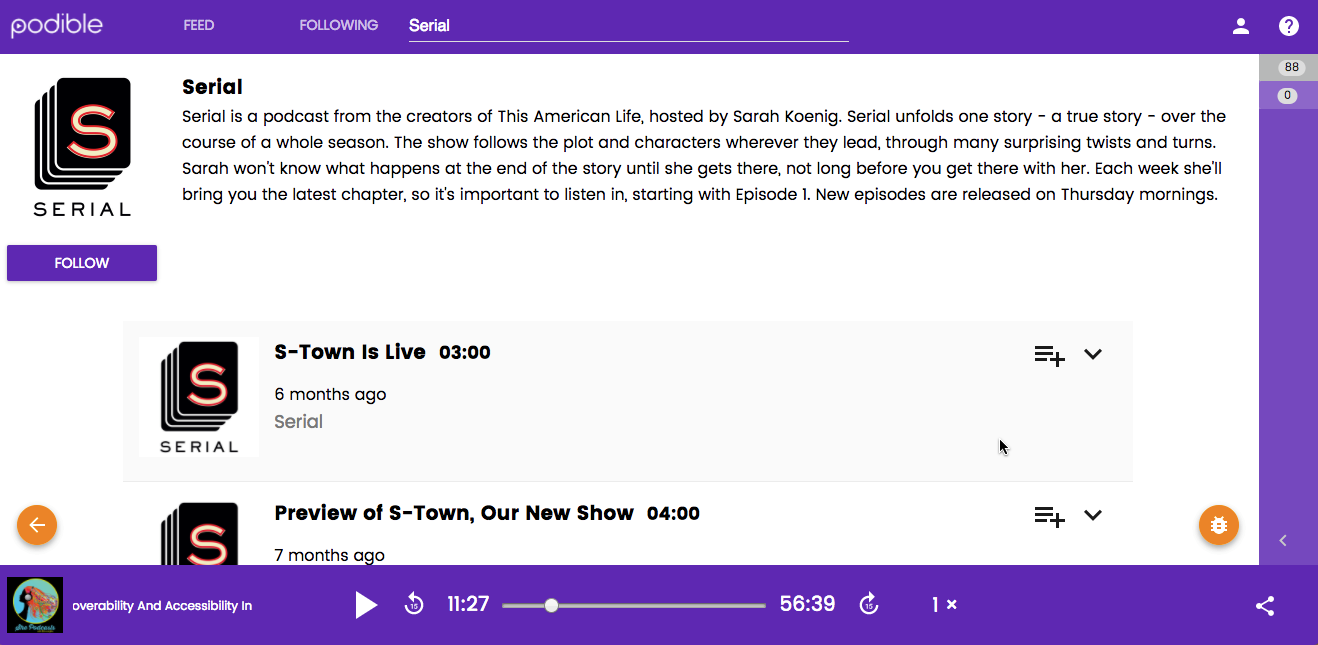Click Preview of S-Town episode thumbnail
This screenshot has height=645, width=1318.
pyautogui.click(x=199, y=532)
